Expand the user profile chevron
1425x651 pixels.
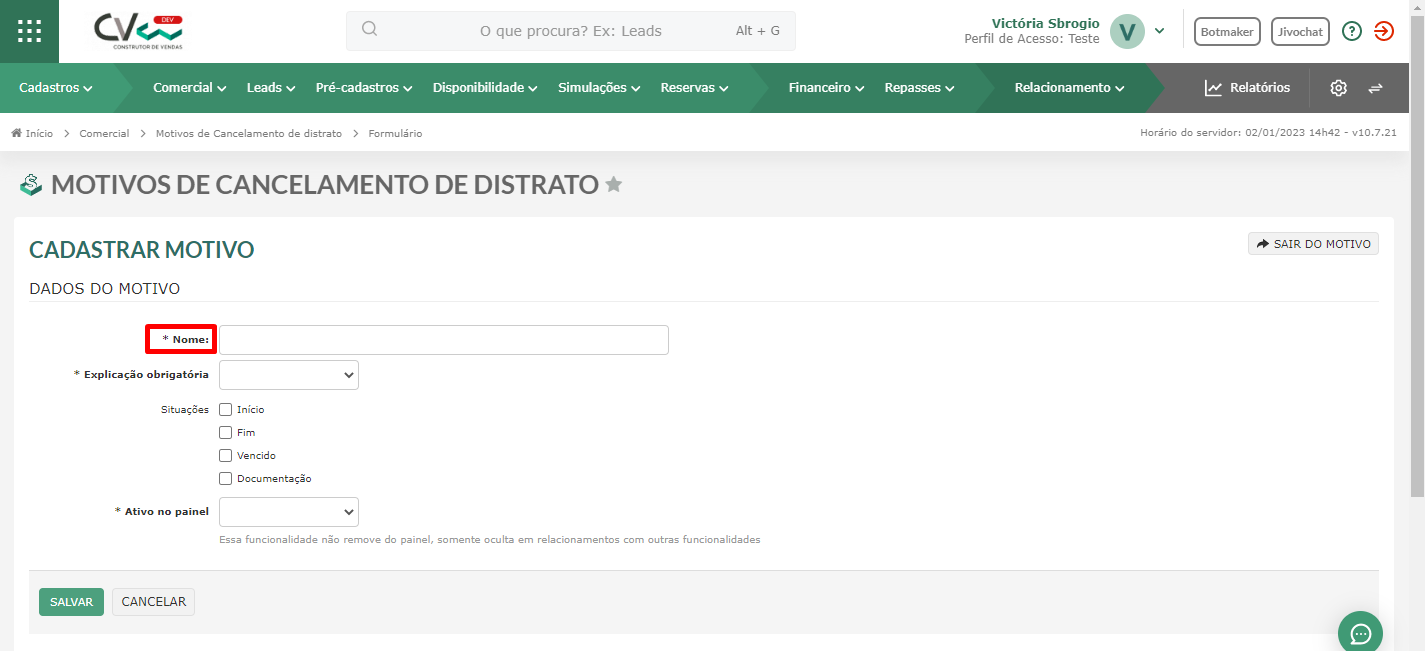click(x=1159, y=31)
